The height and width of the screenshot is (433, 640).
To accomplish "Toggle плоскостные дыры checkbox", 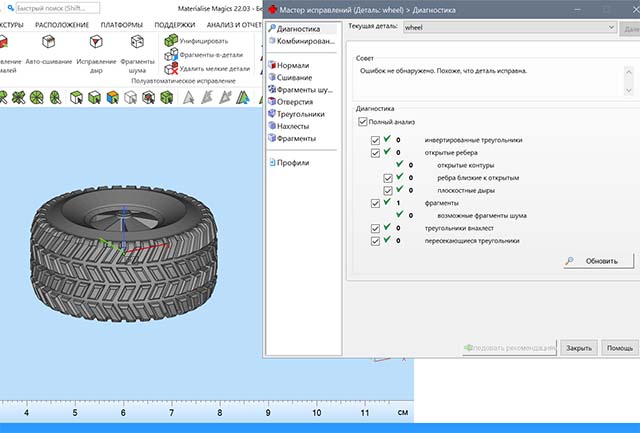I will (389, 190).
